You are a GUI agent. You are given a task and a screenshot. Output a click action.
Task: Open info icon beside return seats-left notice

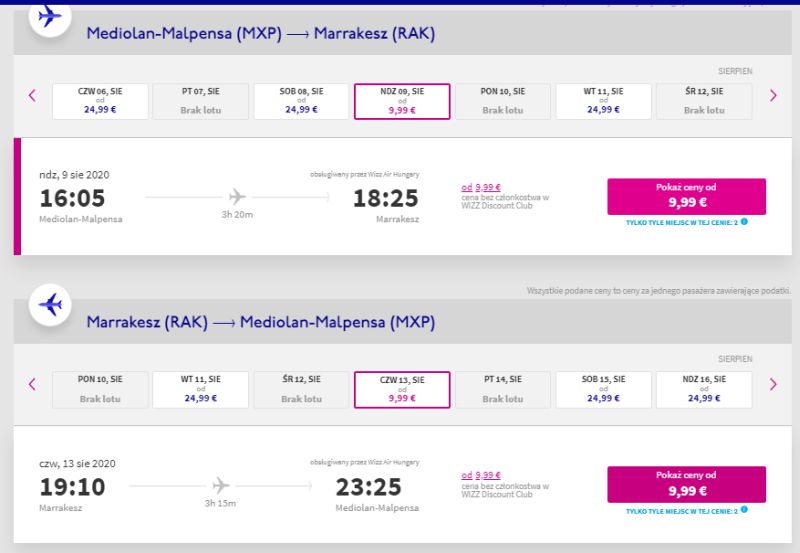click(744, 510)
